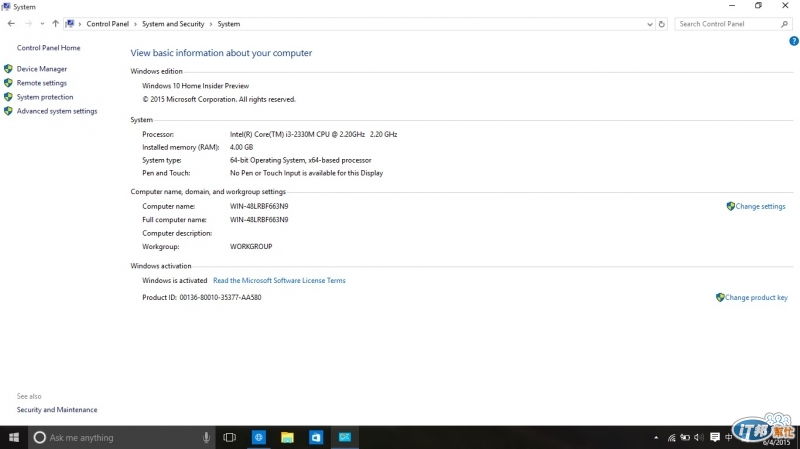Click Product ID 00136-80010-35377-AA580
Screen dimensions: 800x449
pos(202,297)
